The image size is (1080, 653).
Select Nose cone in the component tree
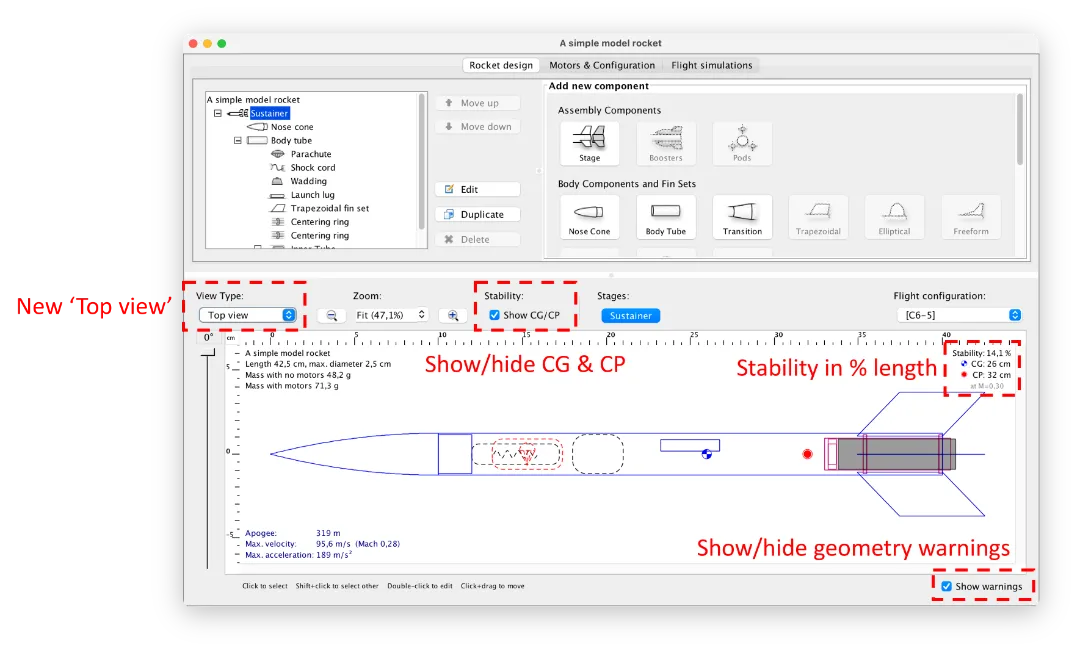[x=291, y=127]
